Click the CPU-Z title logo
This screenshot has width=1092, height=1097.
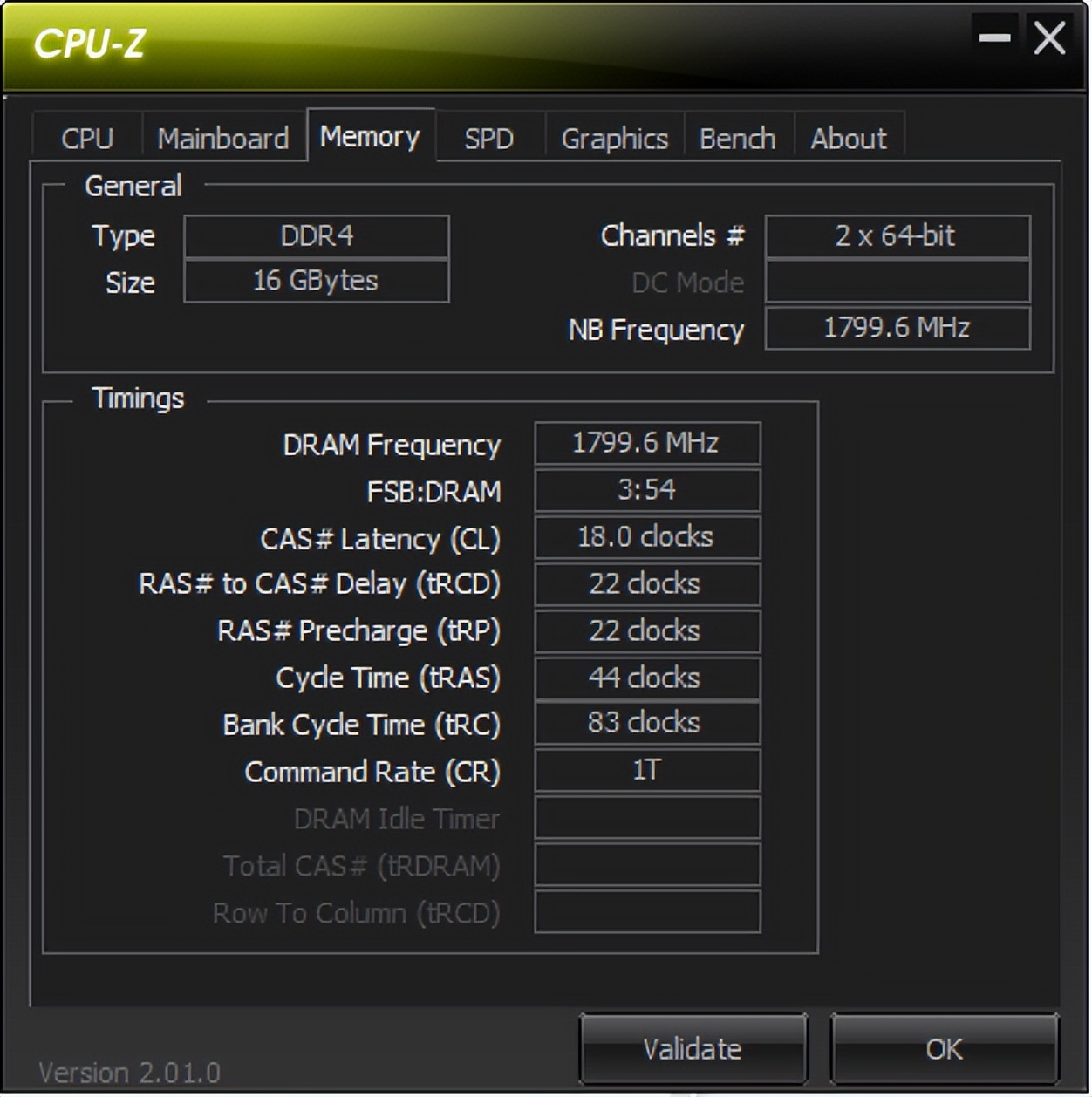pos(89,44)
